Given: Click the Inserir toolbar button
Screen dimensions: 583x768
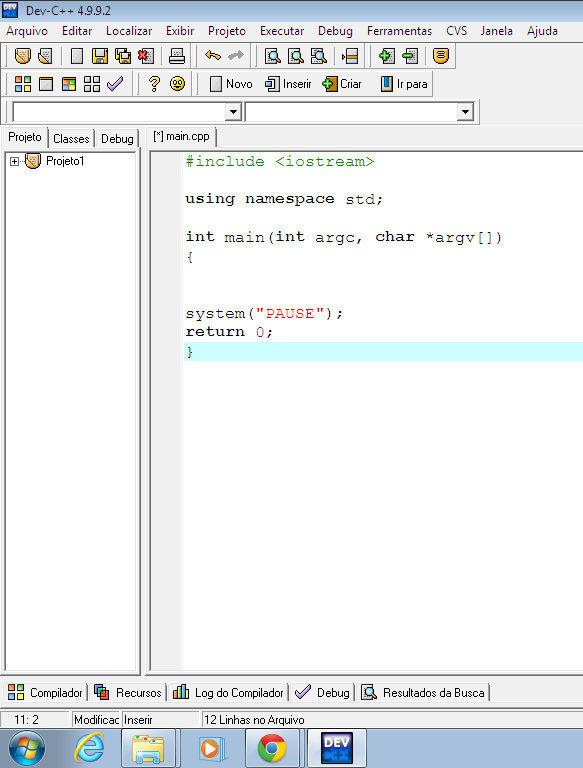Looking at the screenshot, I should point(288,84).
